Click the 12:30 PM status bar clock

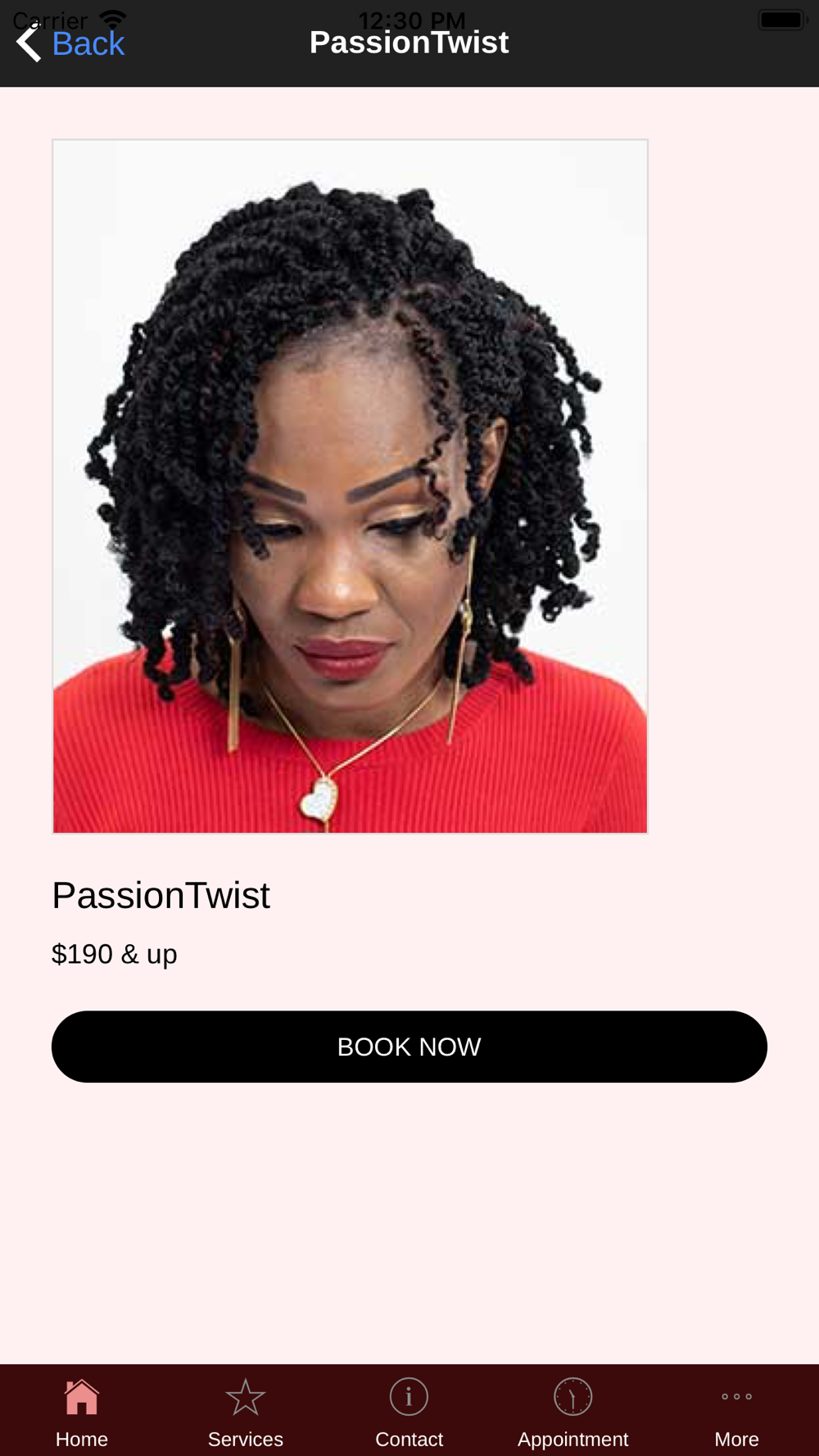pos(412,18)
